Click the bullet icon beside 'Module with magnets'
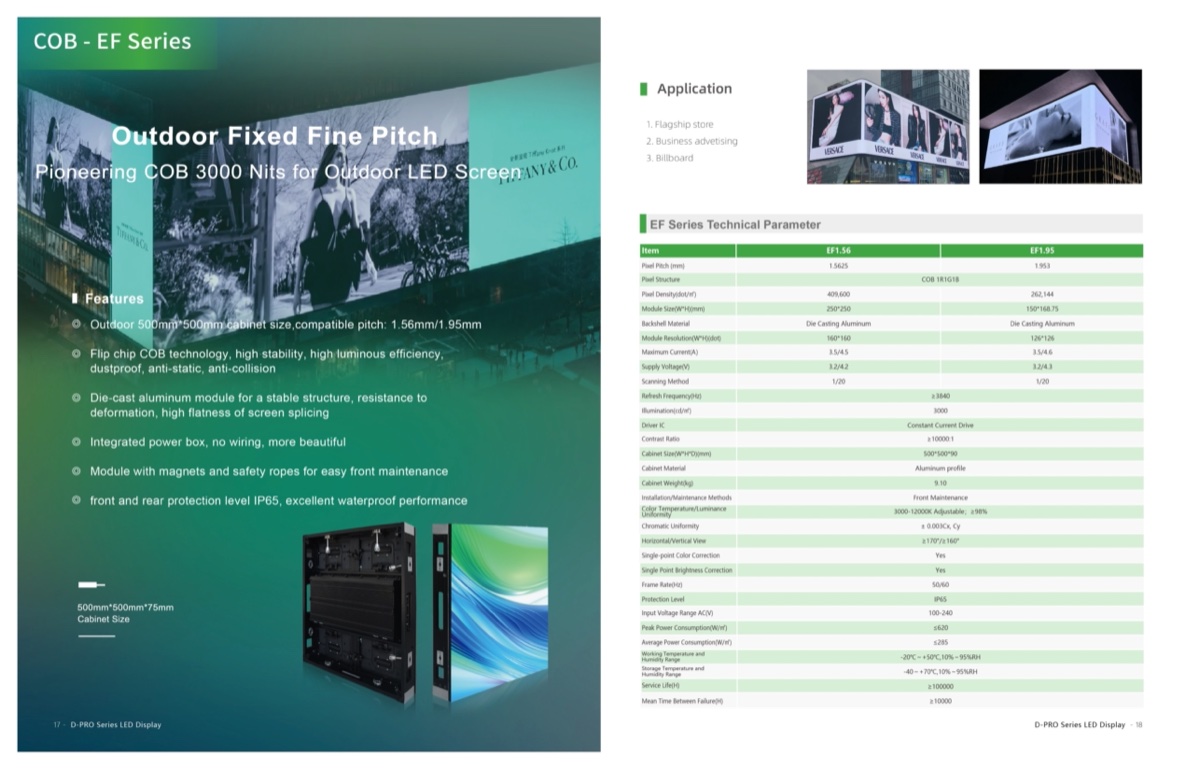Viewport: 1200px width, 769px height. [x=77, y=470]
